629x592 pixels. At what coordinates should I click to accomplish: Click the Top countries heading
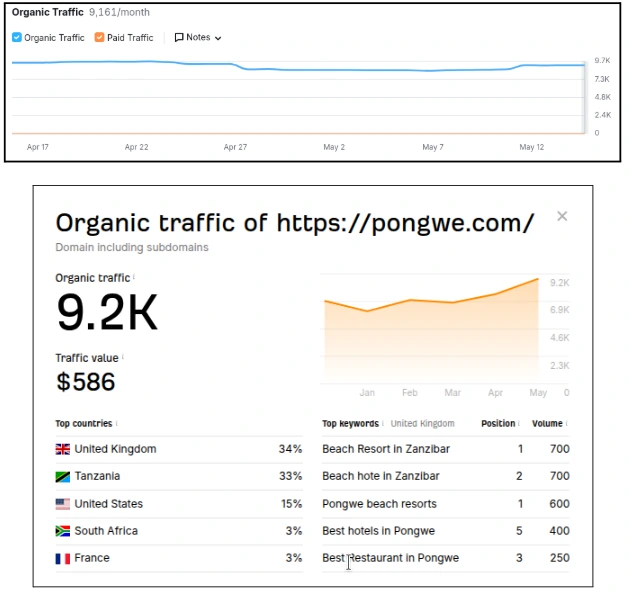(x=83, y=424)
